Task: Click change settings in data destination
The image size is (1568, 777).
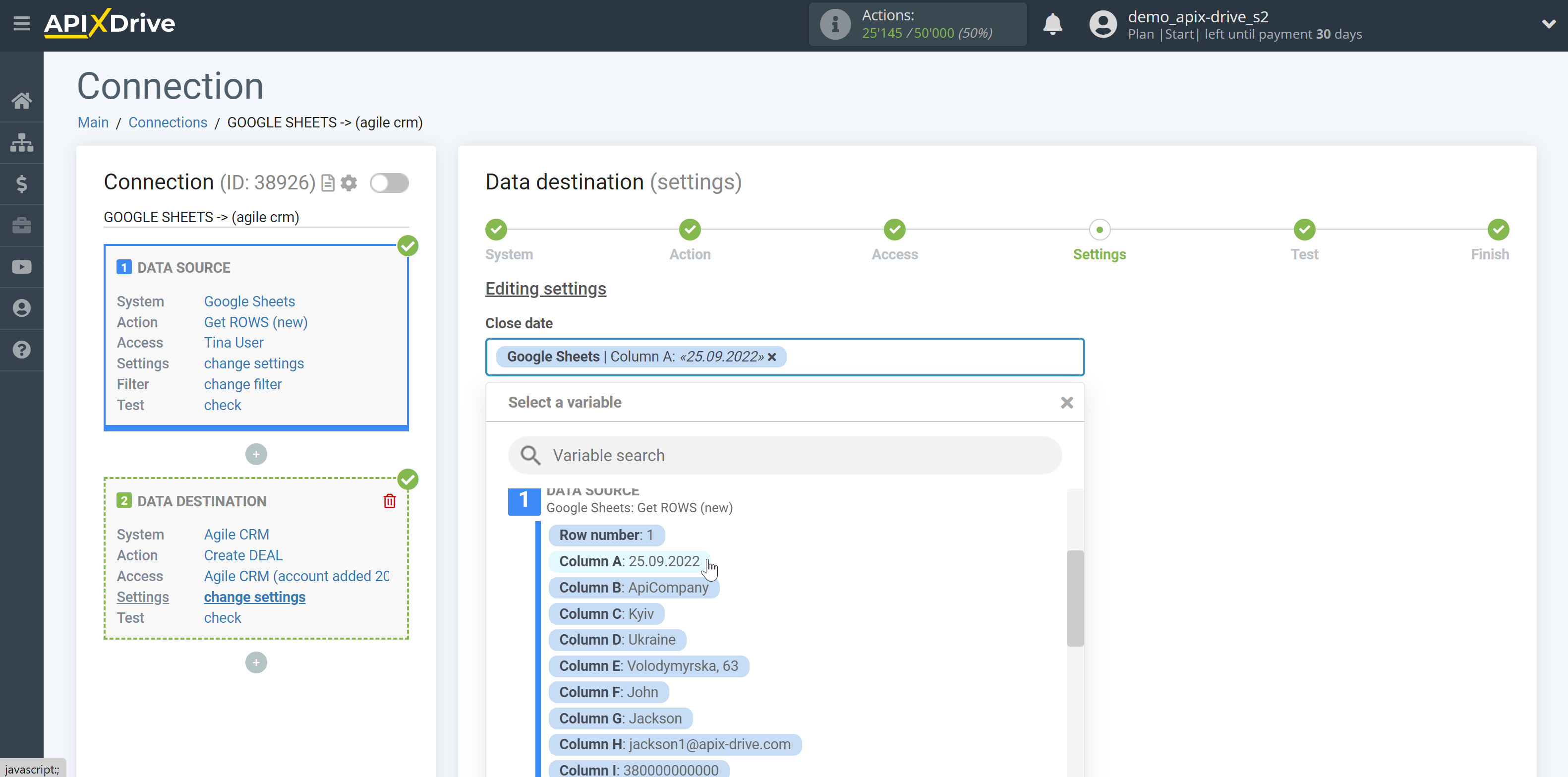Action: 254,597
